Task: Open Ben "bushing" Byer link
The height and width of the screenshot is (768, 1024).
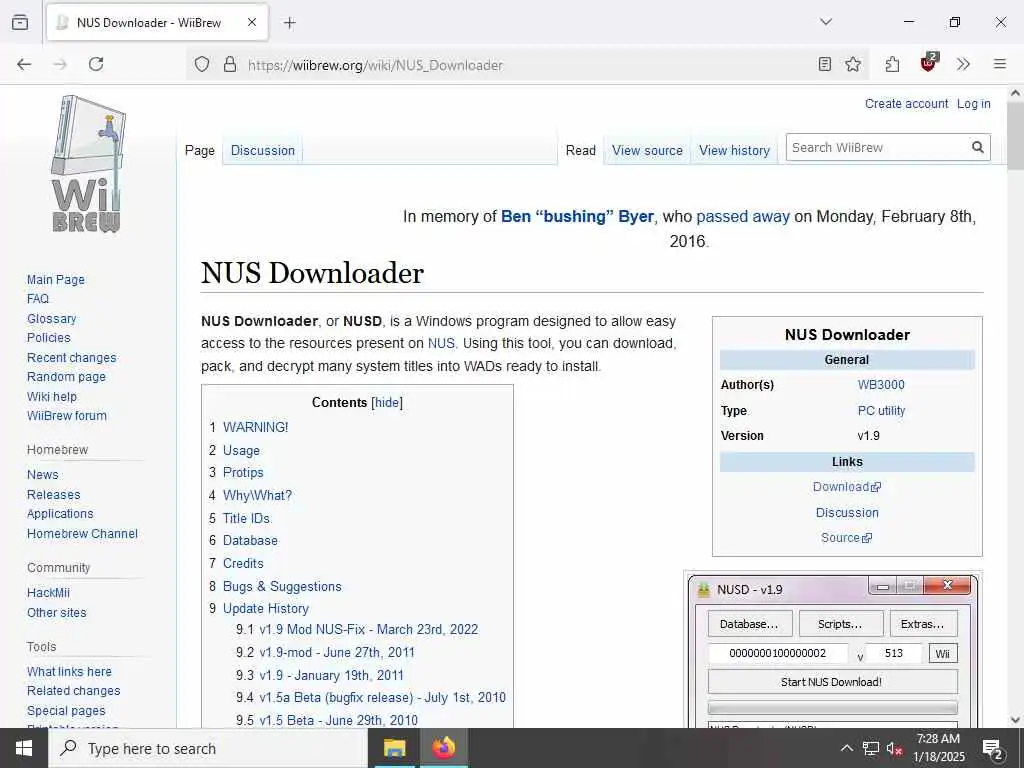Action: [x=577, y=216]
